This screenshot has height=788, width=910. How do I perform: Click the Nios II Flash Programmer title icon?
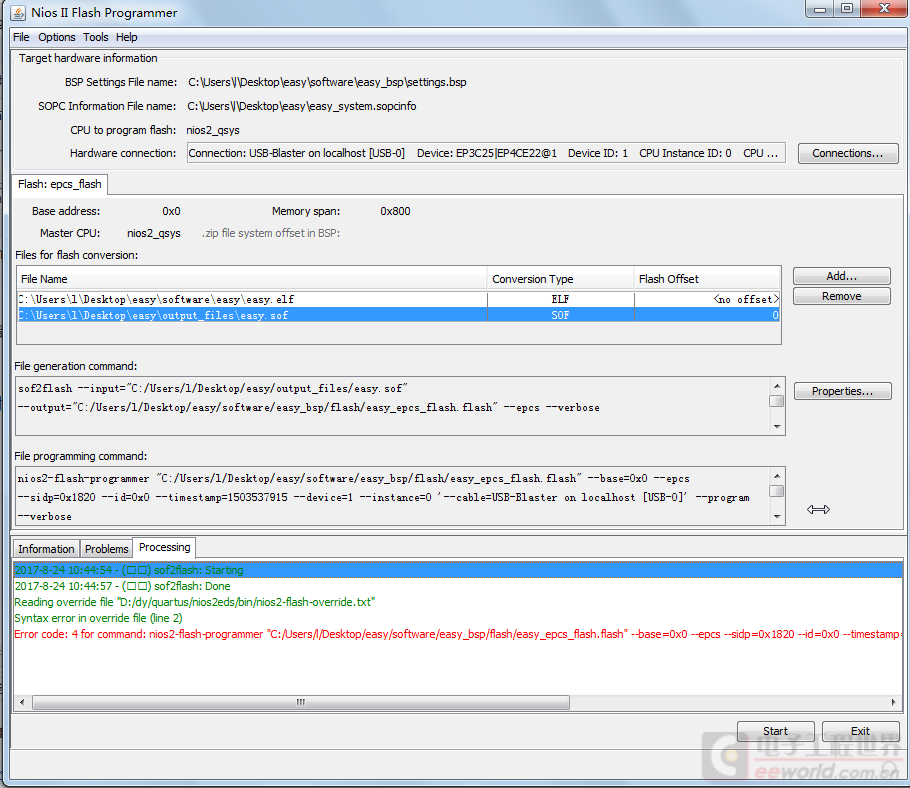(x=19, y=12)
